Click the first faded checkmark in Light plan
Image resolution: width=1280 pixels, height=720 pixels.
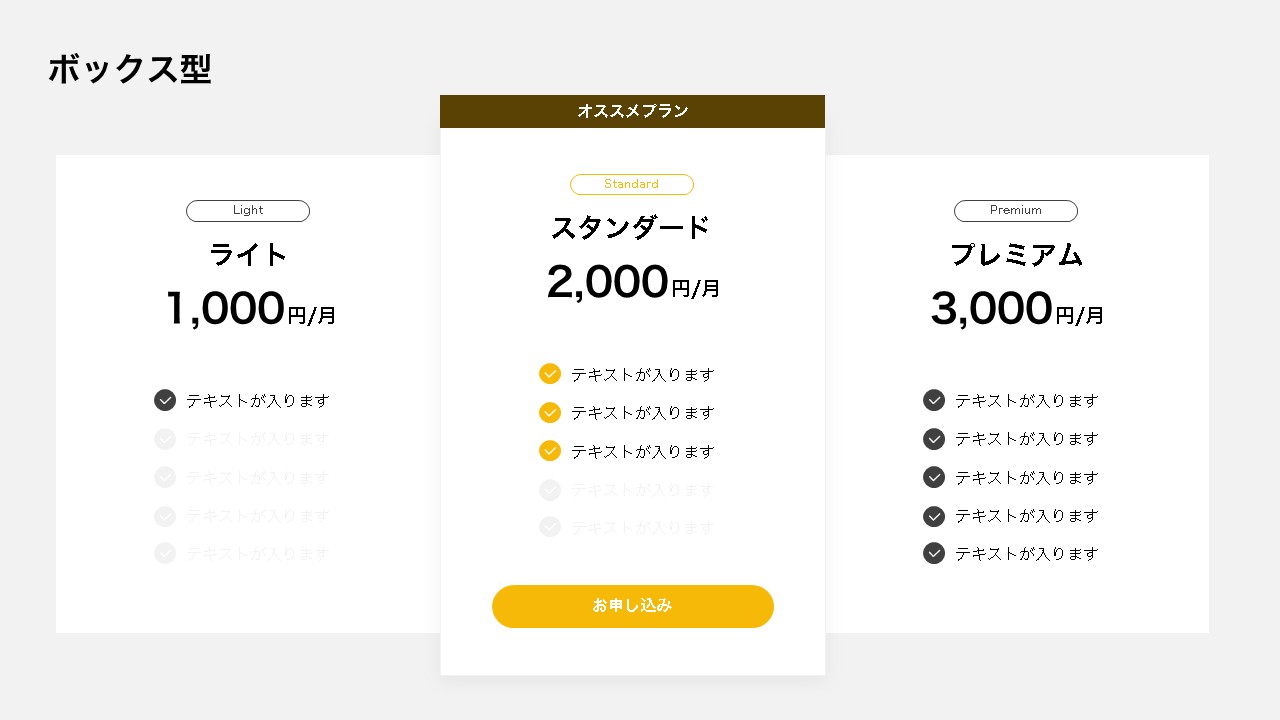165,439
